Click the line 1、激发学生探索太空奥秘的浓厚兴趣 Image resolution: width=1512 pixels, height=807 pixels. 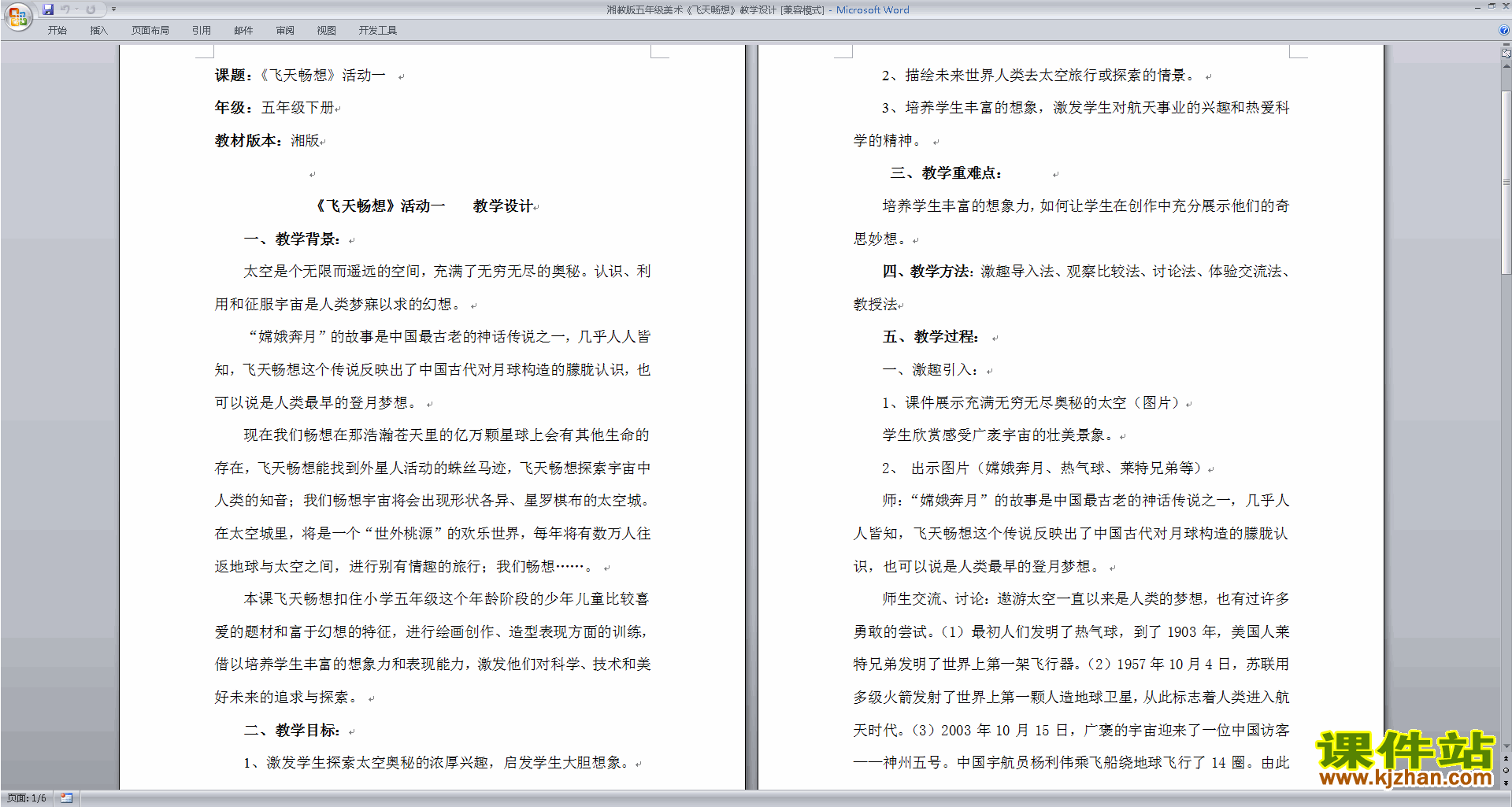click(437, 763)
